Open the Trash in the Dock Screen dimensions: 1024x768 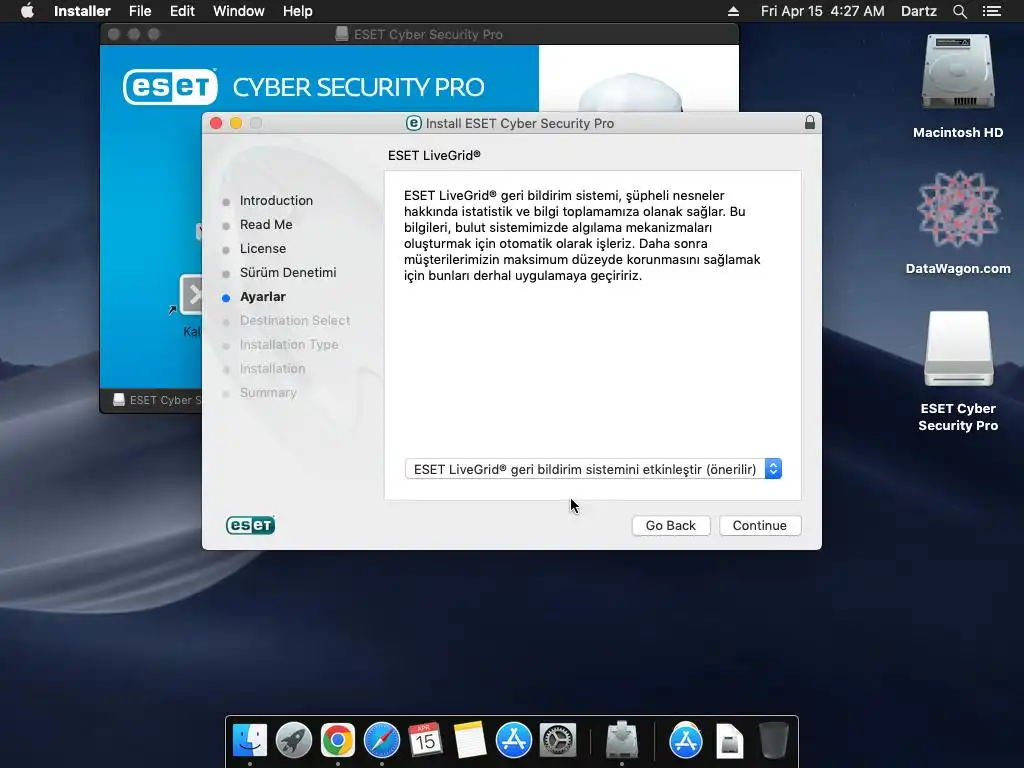coord(774,741)
